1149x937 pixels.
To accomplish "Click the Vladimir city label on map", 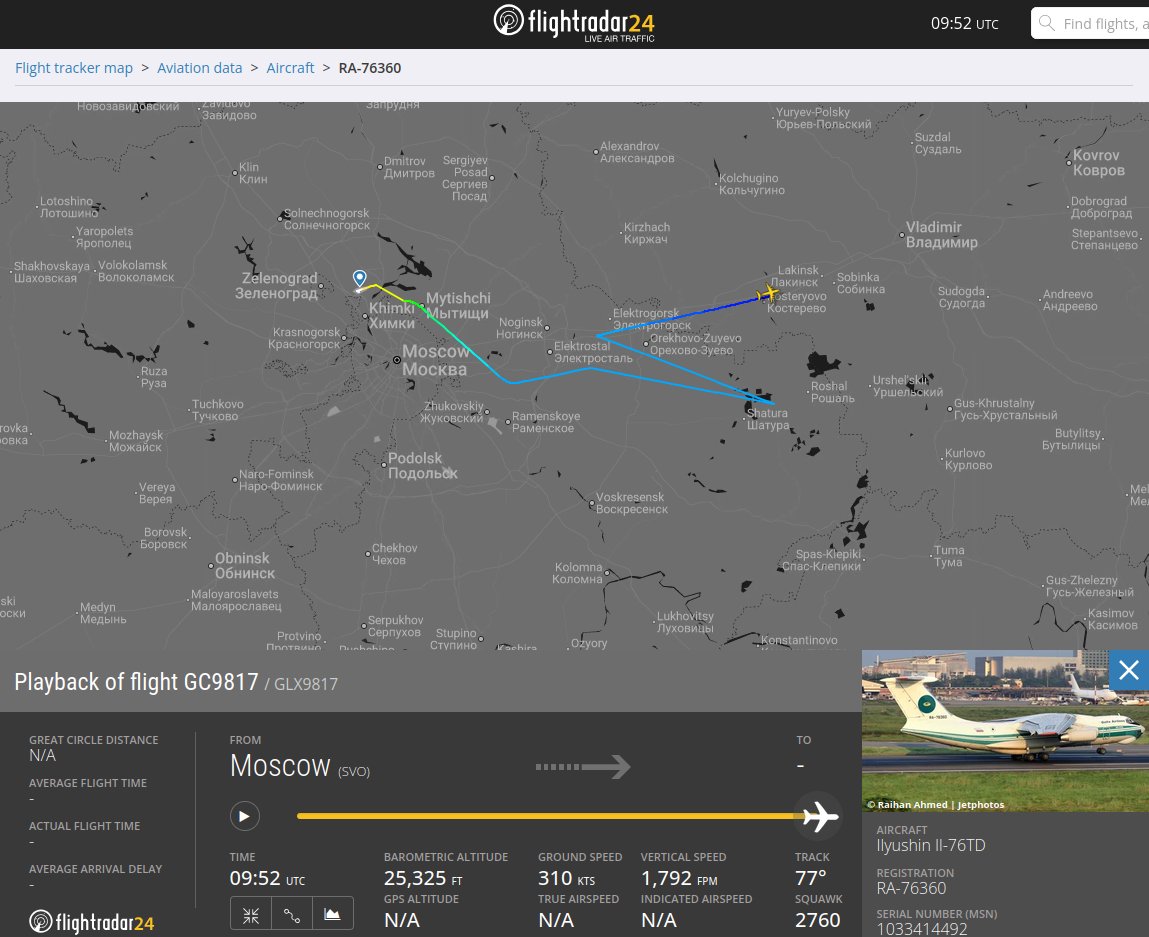I will click(x=942, y=234).
